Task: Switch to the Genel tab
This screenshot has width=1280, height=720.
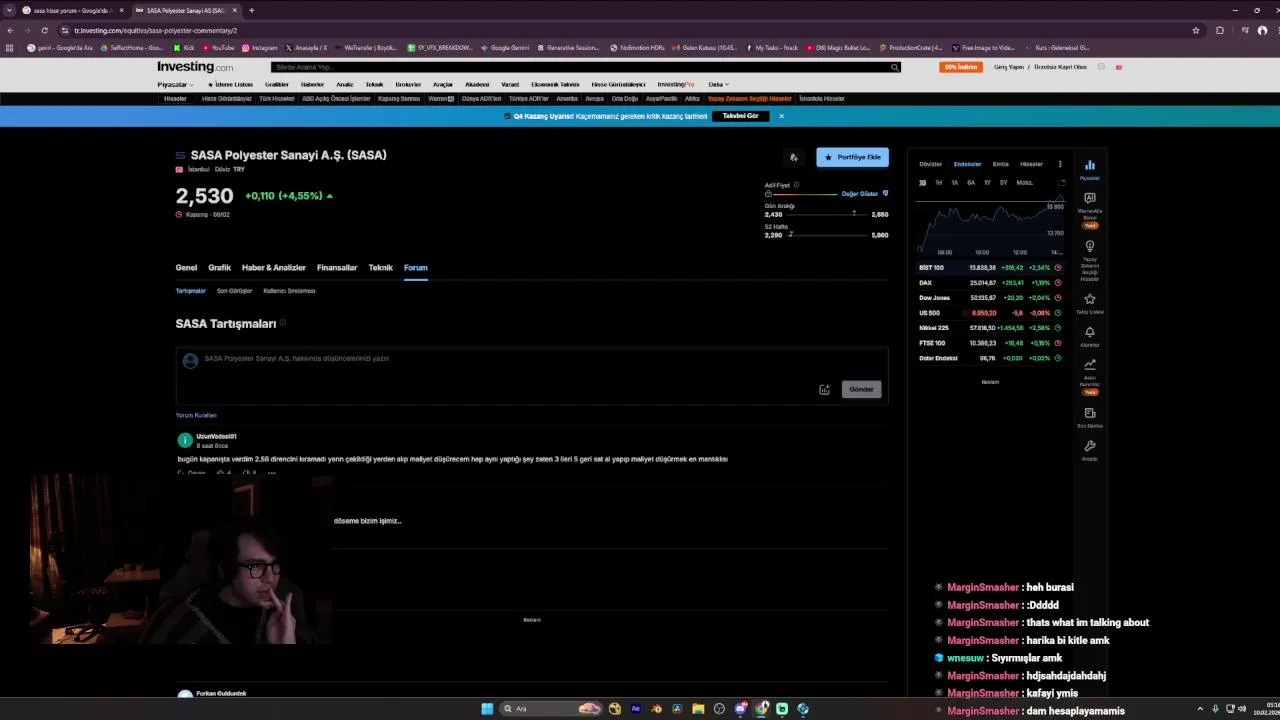Action: click(x=186, y=268)
